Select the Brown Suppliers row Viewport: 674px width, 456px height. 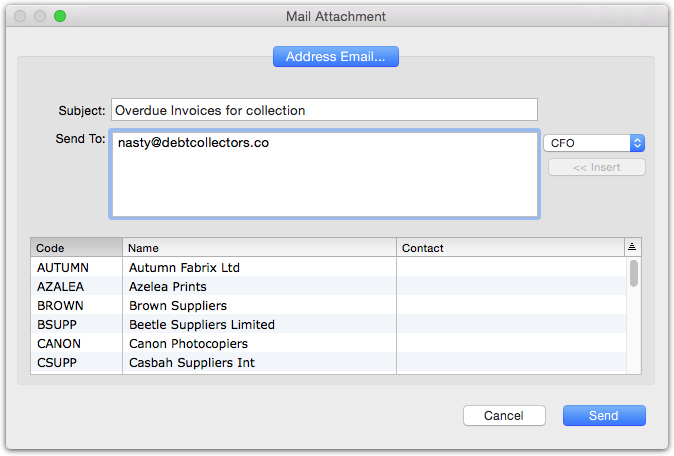(328, 305)
